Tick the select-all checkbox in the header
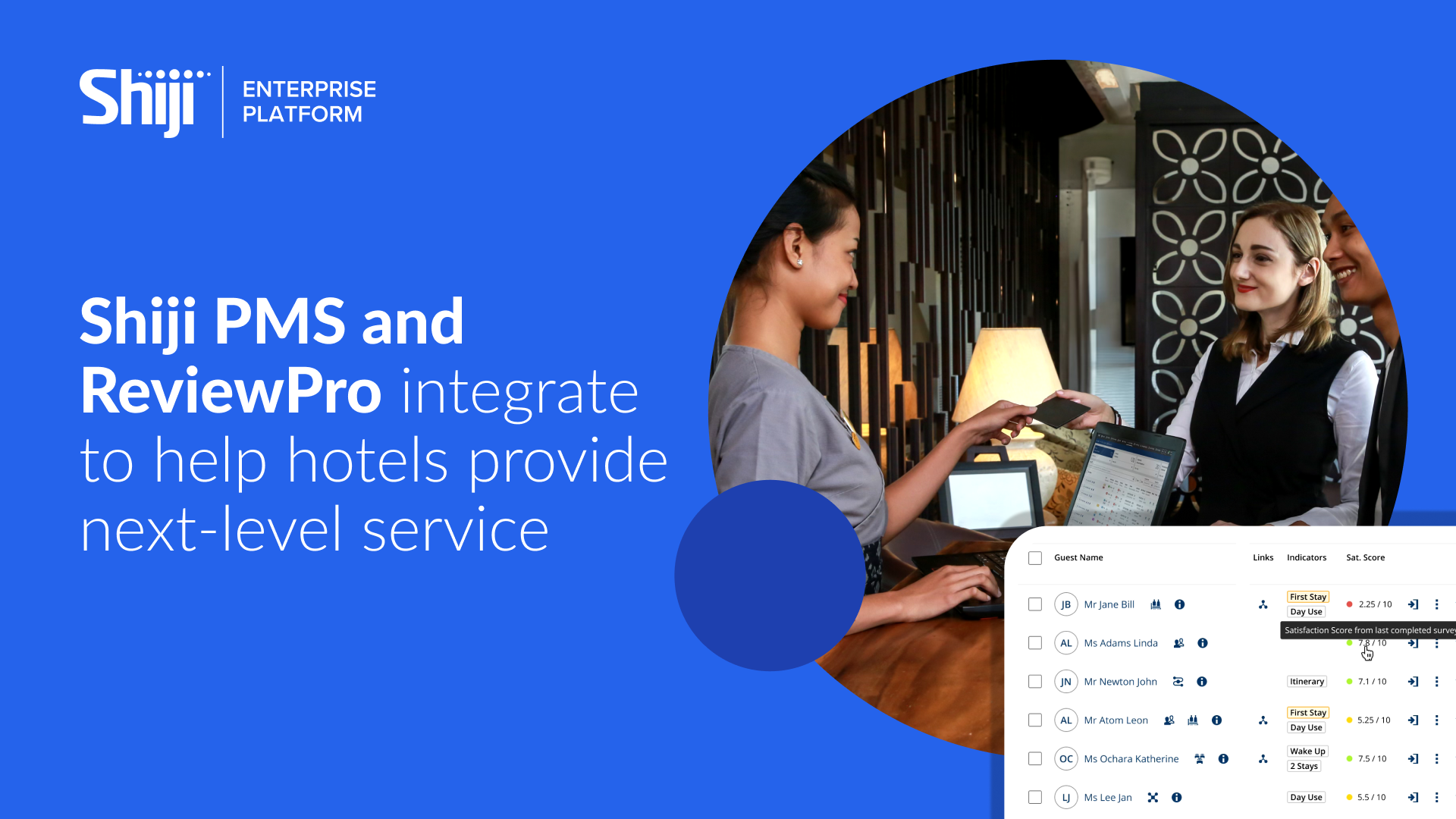This screenshot has height=819, width=1456. pyautogui.click(x=1035, y=558)
